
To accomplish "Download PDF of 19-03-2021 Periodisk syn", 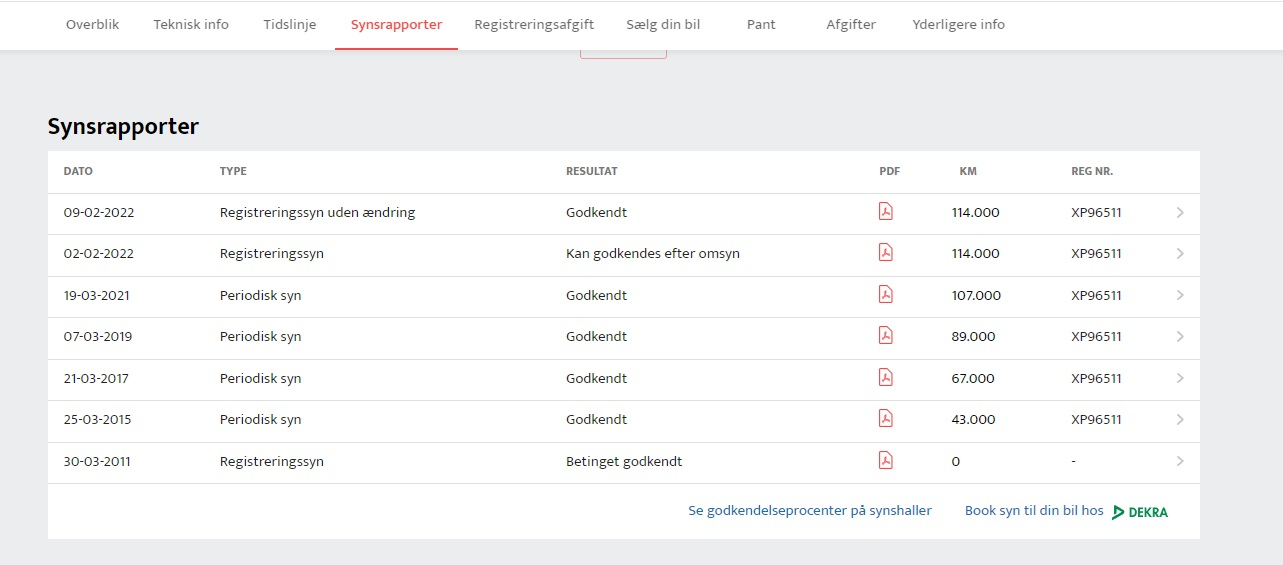I will tap(885, 294).
